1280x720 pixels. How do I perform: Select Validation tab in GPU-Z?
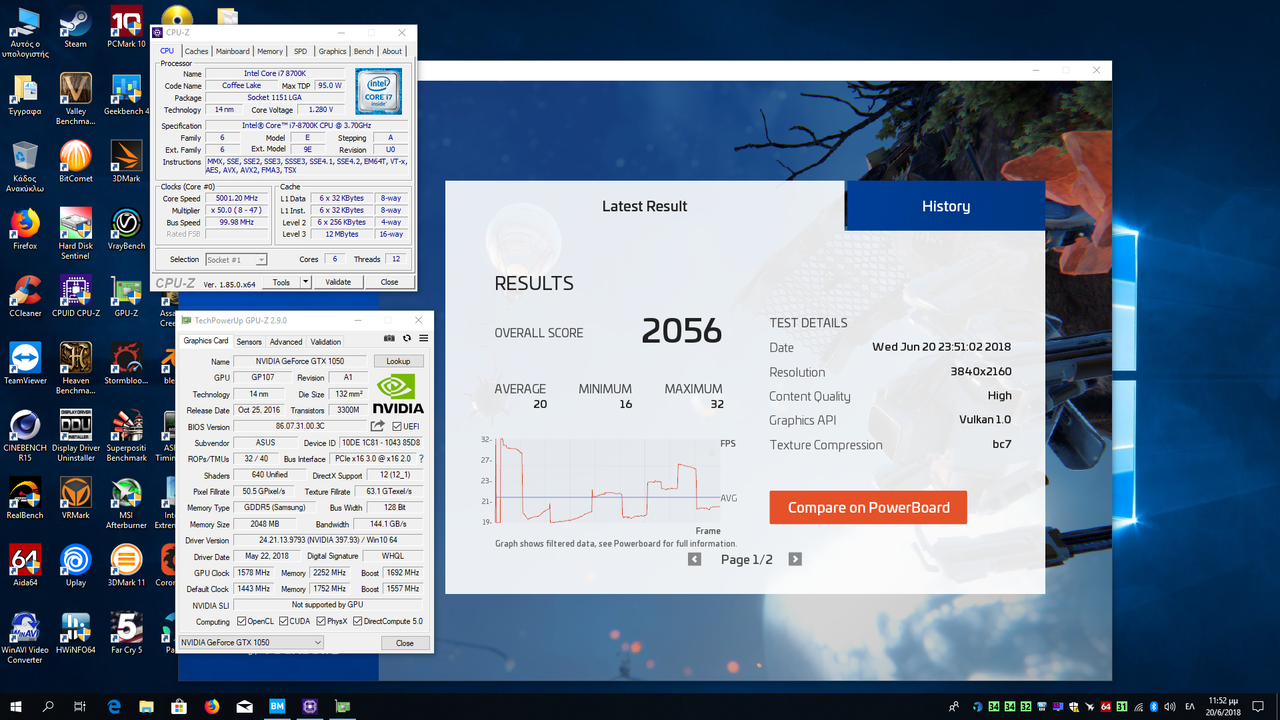tap(325, 342)
